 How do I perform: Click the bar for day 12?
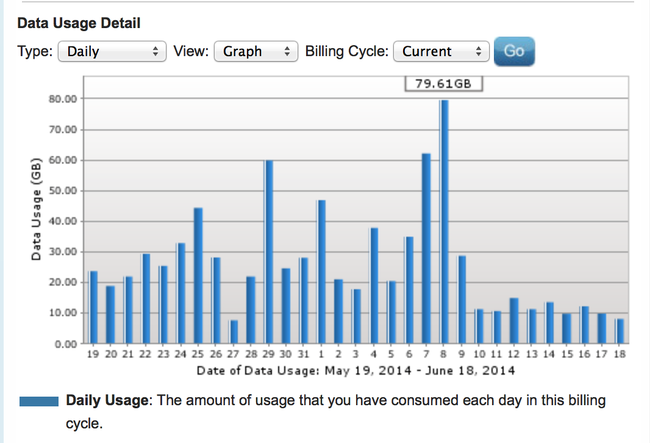click(514, 320)
